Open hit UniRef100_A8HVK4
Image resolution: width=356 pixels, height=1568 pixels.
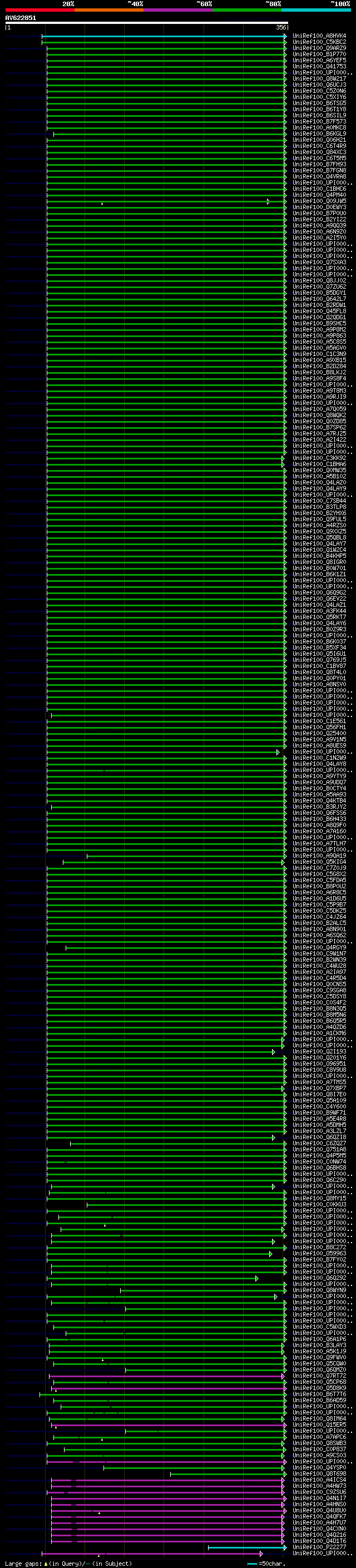tap(319, 36)
